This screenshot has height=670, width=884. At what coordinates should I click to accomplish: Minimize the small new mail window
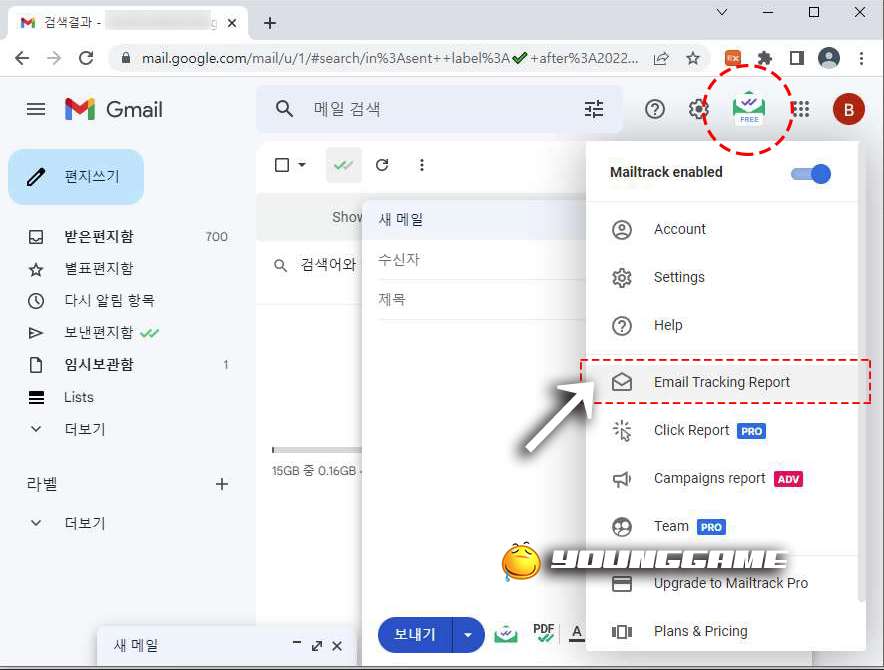coord(297,644)
